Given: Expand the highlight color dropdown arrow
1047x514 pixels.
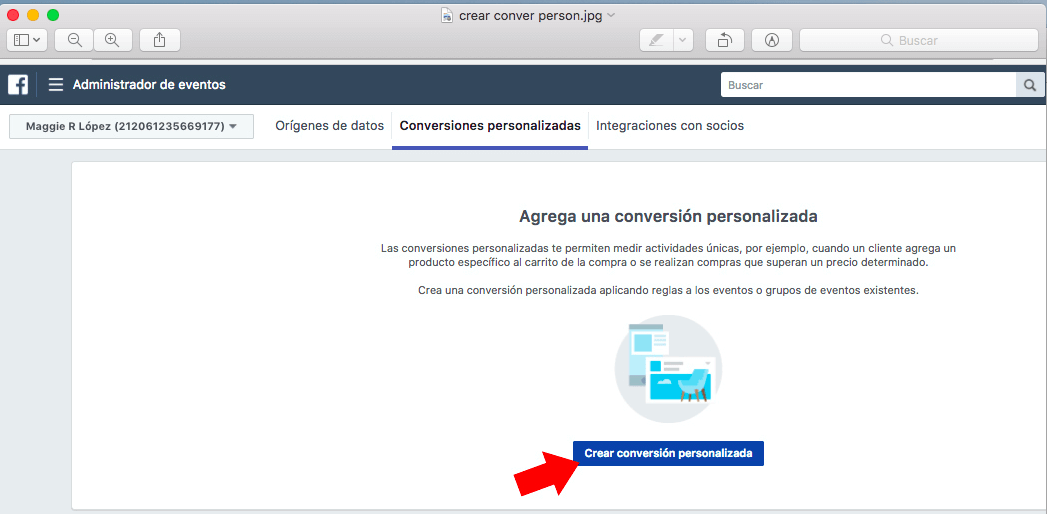Looking at the screenshot, I should pyautogui.click(x=682, y=40).
